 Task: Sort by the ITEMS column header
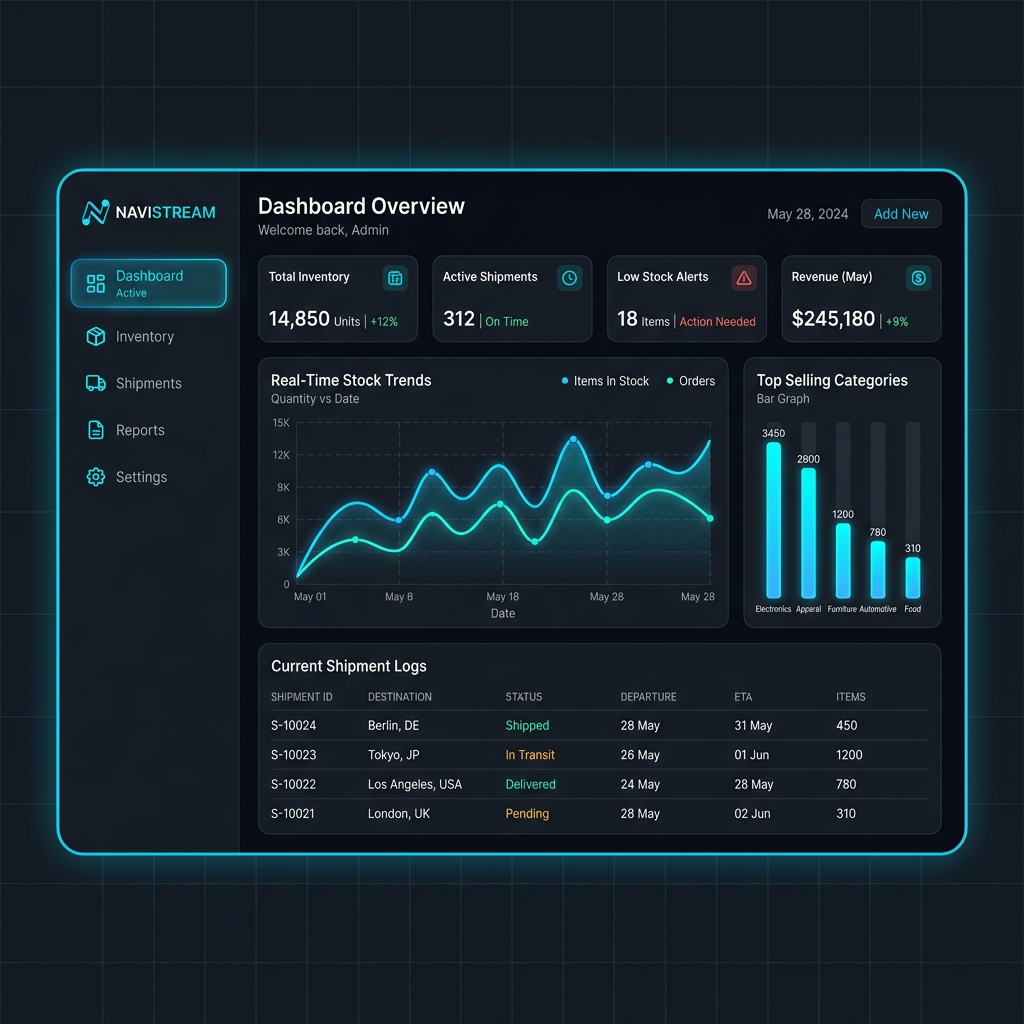coord(850,697)
